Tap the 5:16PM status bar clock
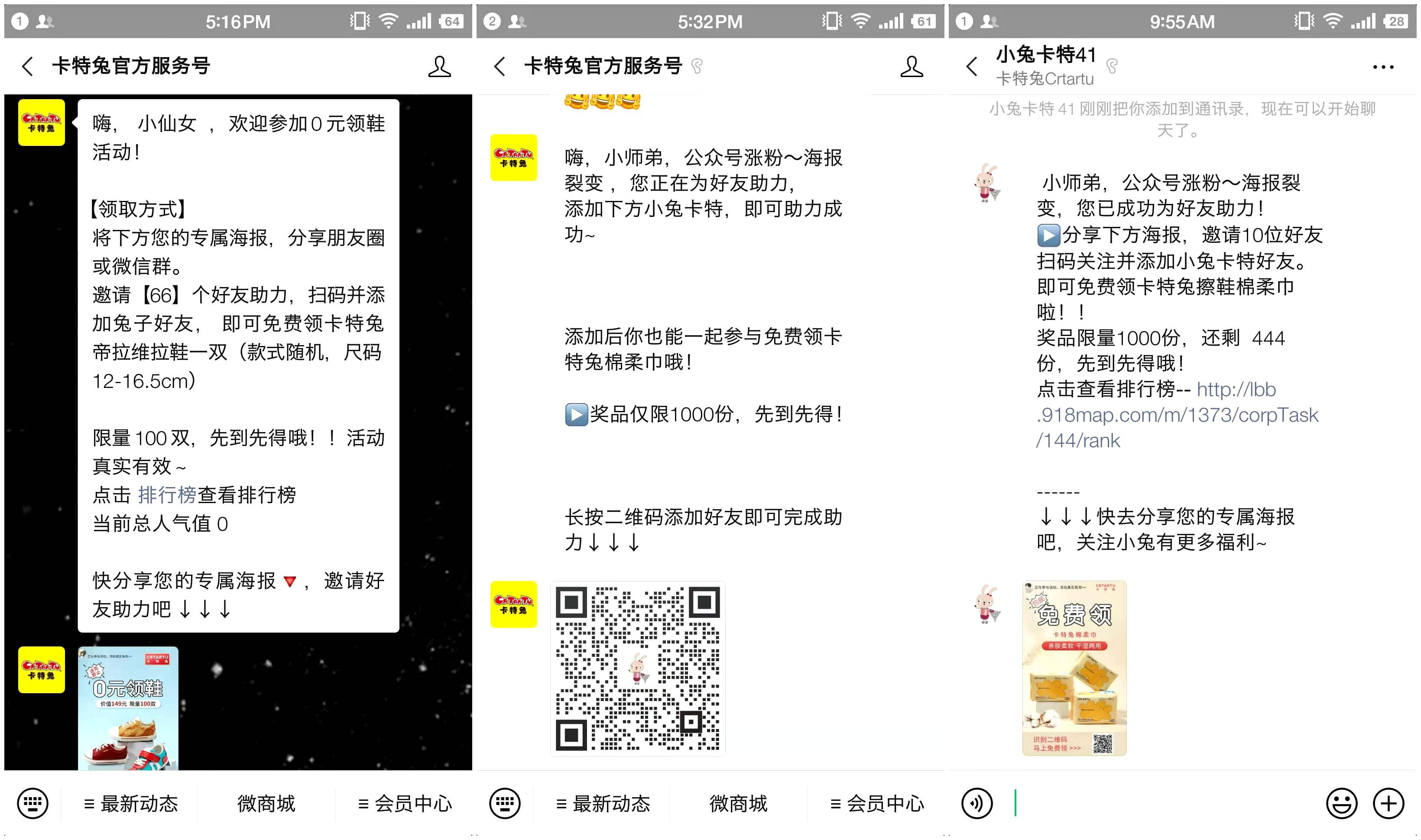The image size is (1421, 840). [238, 22]
